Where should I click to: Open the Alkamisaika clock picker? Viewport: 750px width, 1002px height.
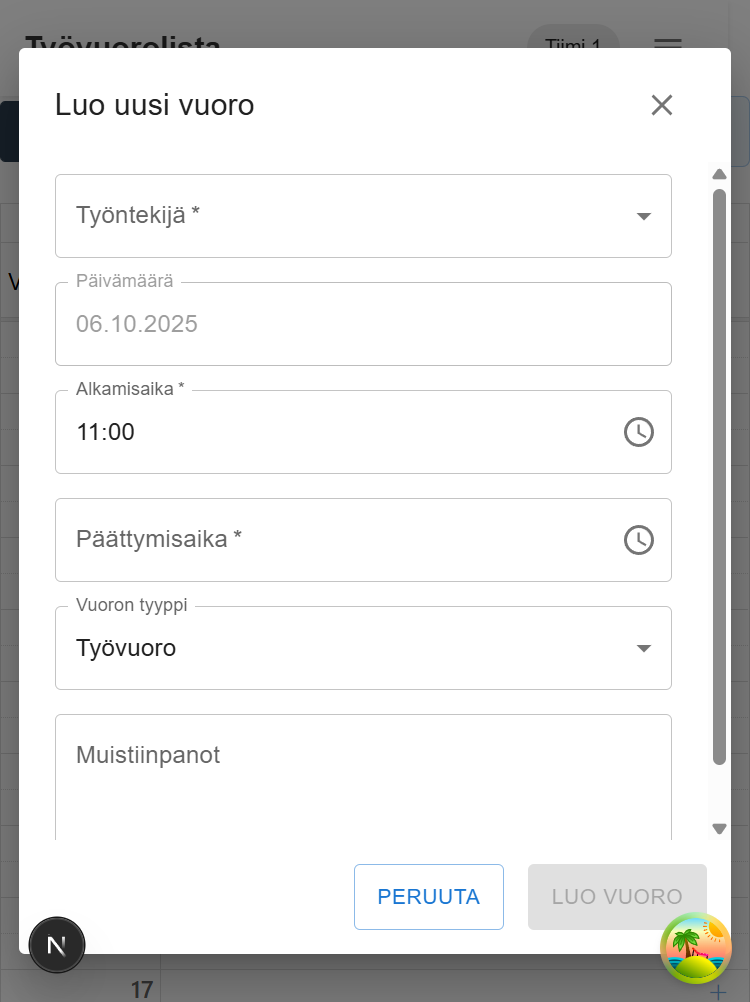coord(639,432)
